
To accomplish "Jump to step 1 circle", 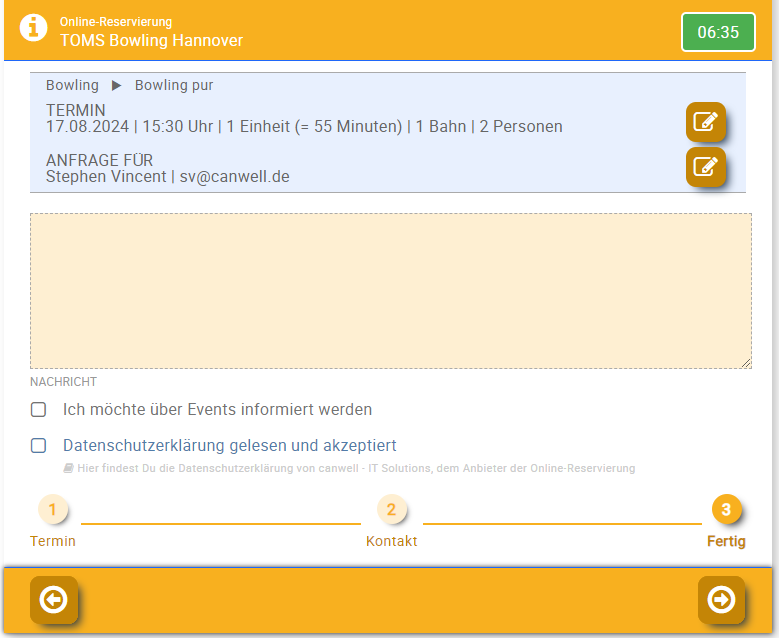I will (53, 510).
